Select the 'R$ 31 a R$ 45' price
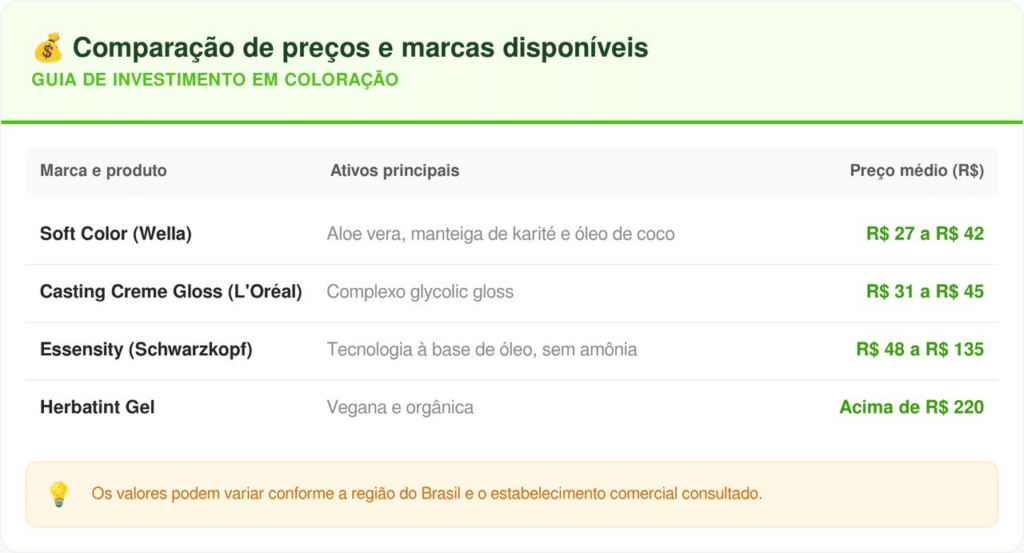The width and height of the screenshot is (1024, 553). click(x=925, y=292)
